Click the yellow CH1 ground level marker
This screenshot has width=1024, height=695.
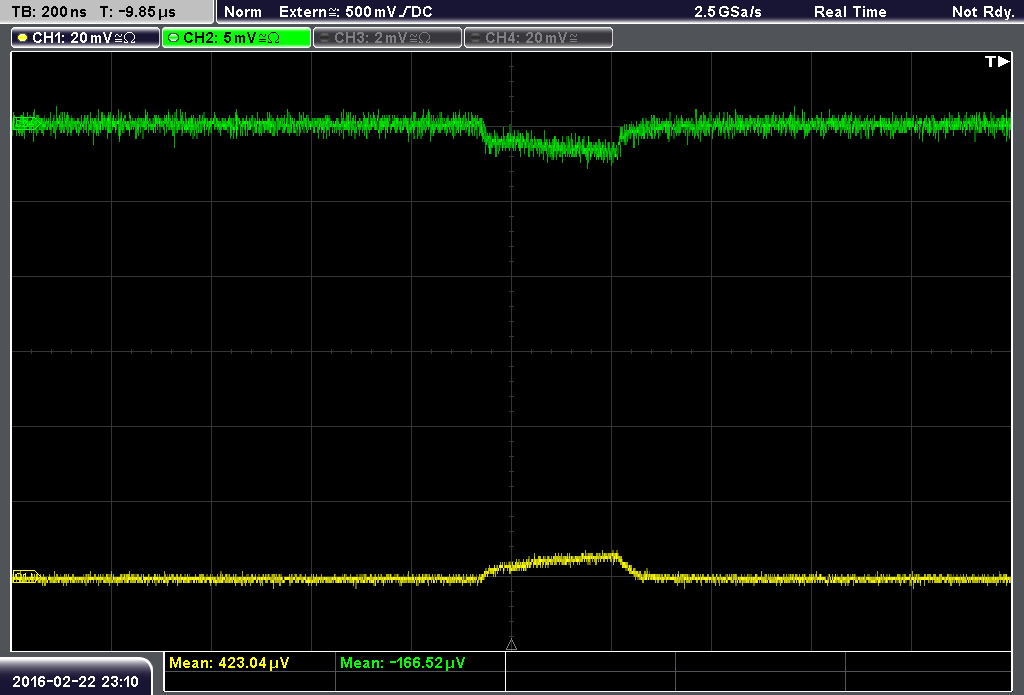(25, 577)
